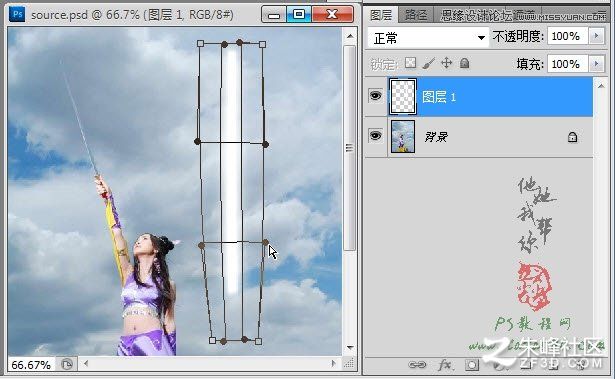The image size is (615, 379).
Task: Select the 背景 layer thumbnail
Action: pos(403,137)
